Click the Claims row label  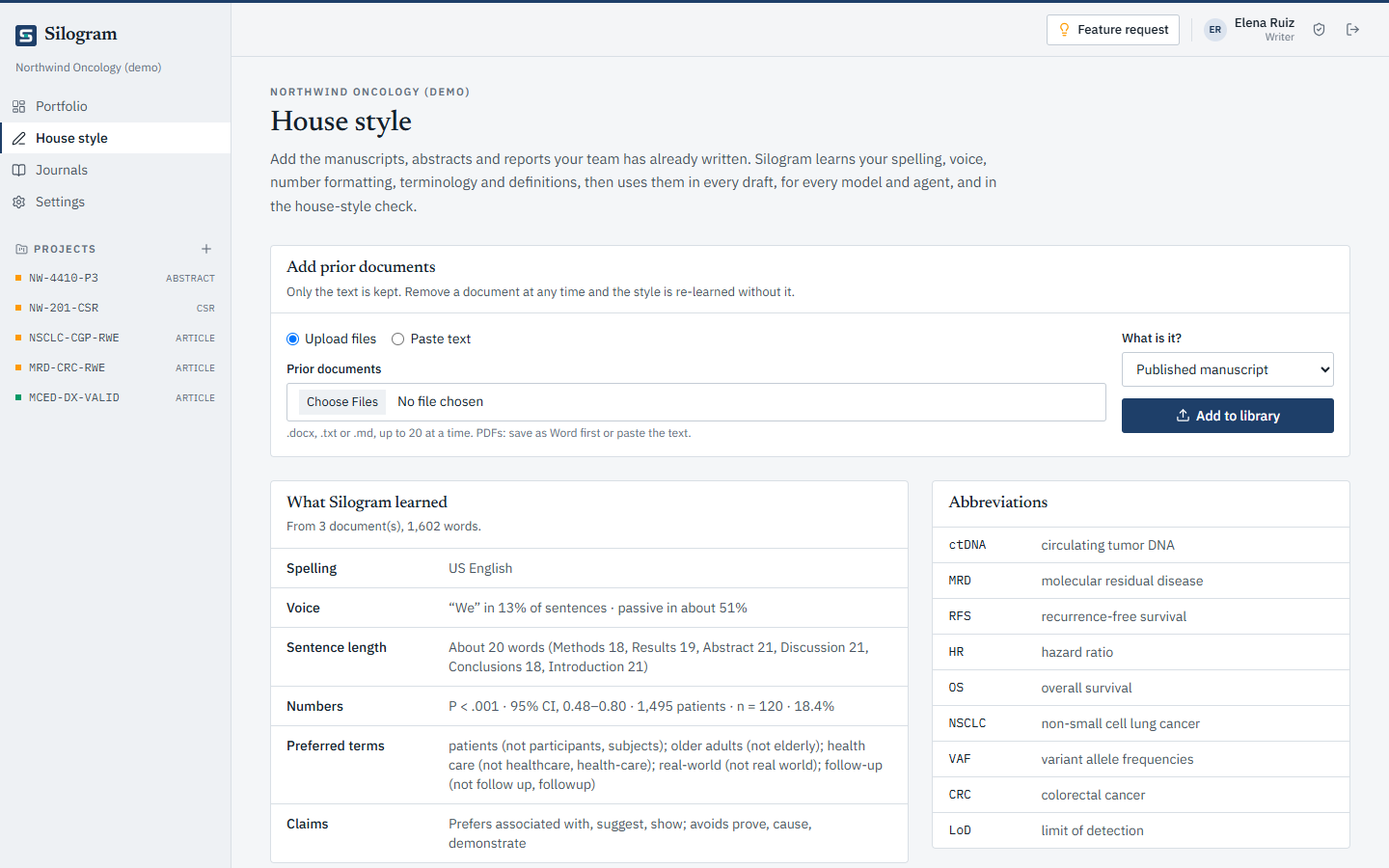[x=308, y=824]
